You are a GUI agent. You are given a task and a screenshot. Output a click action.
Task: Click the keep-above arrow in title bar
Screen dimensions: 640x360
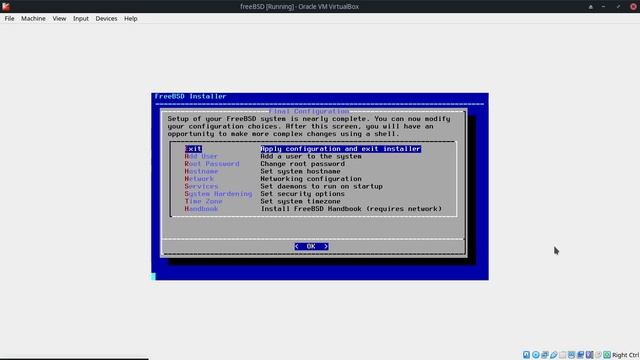(591, 7)
